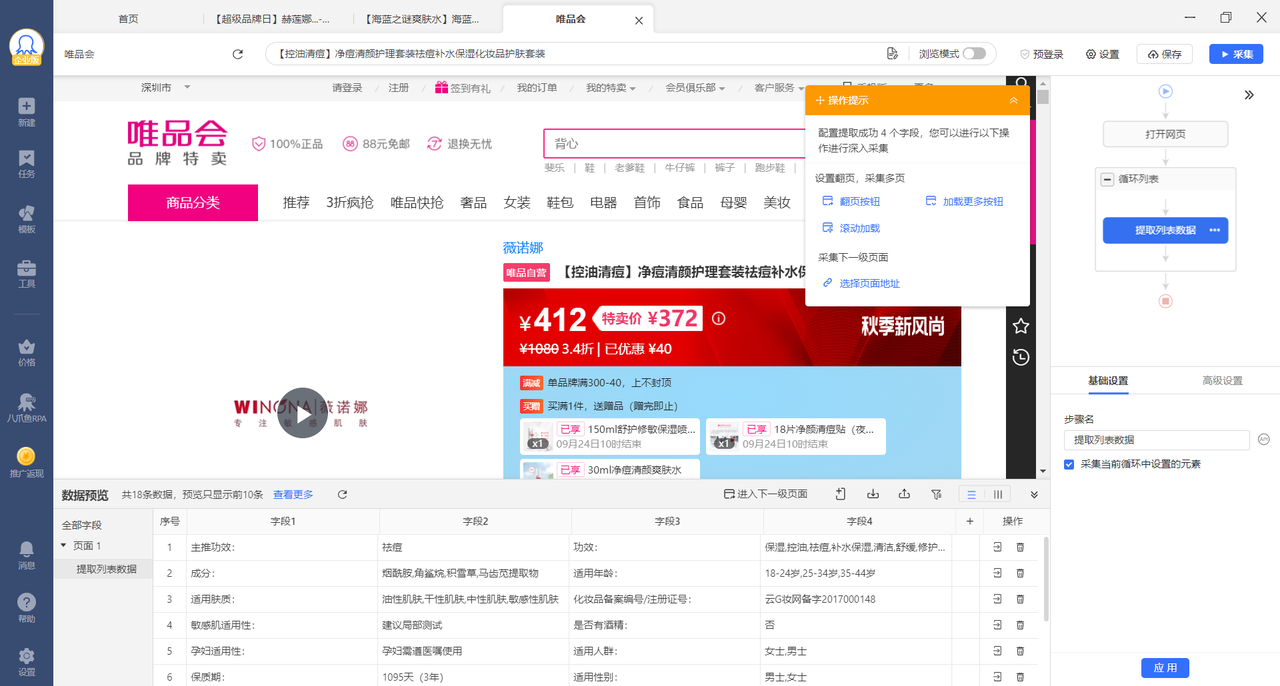Viewport: 1280px width, 686px height.
Task: Delete row 5 with trash icon
Action: [x=1020, y=651]
